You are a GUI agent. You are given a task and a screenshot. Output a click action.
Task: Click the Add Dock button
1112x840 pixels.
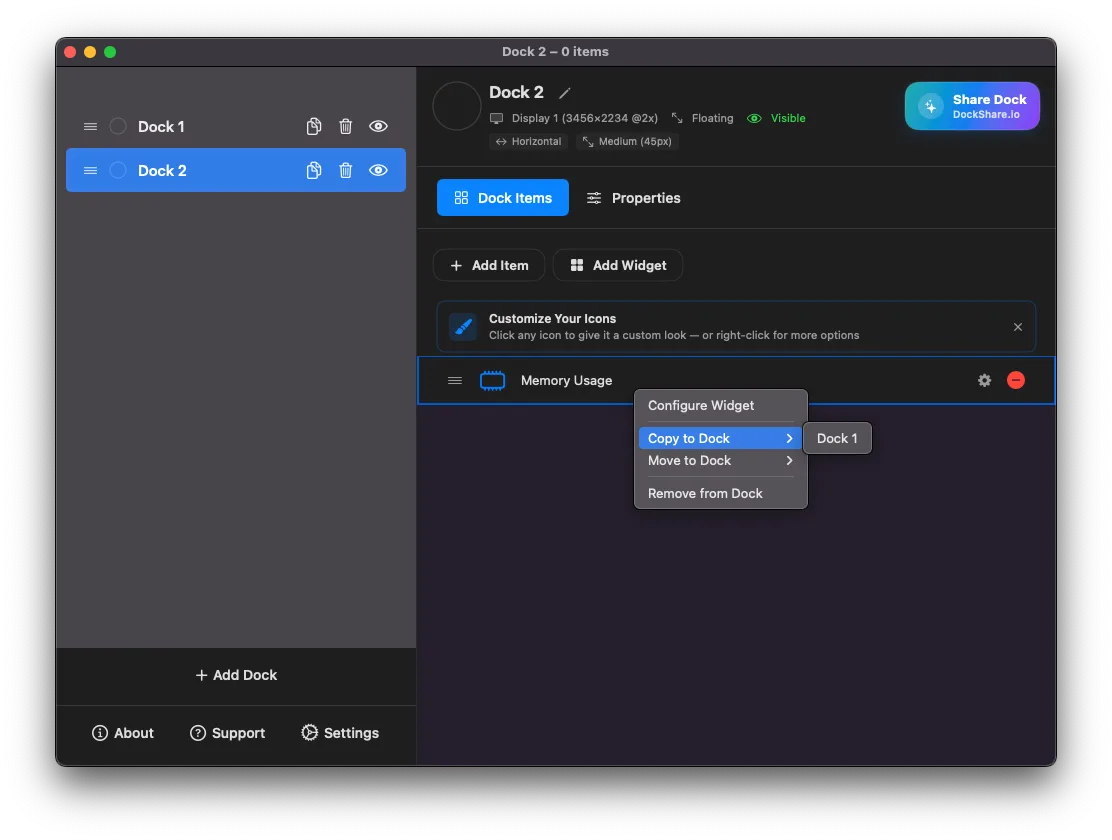pos(236,675)
